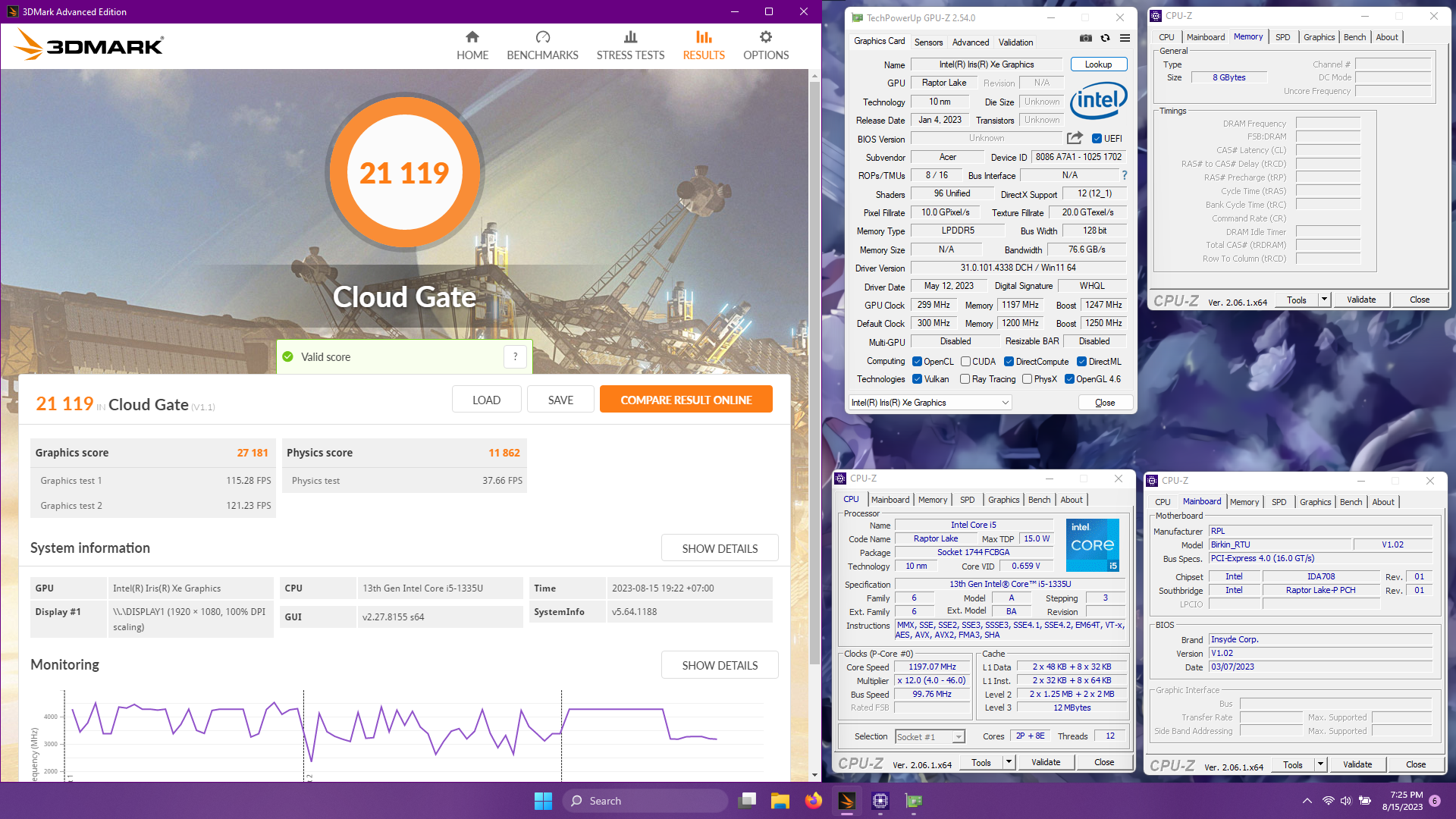
Task: Show details for Monitoring section
Action: 720,665
